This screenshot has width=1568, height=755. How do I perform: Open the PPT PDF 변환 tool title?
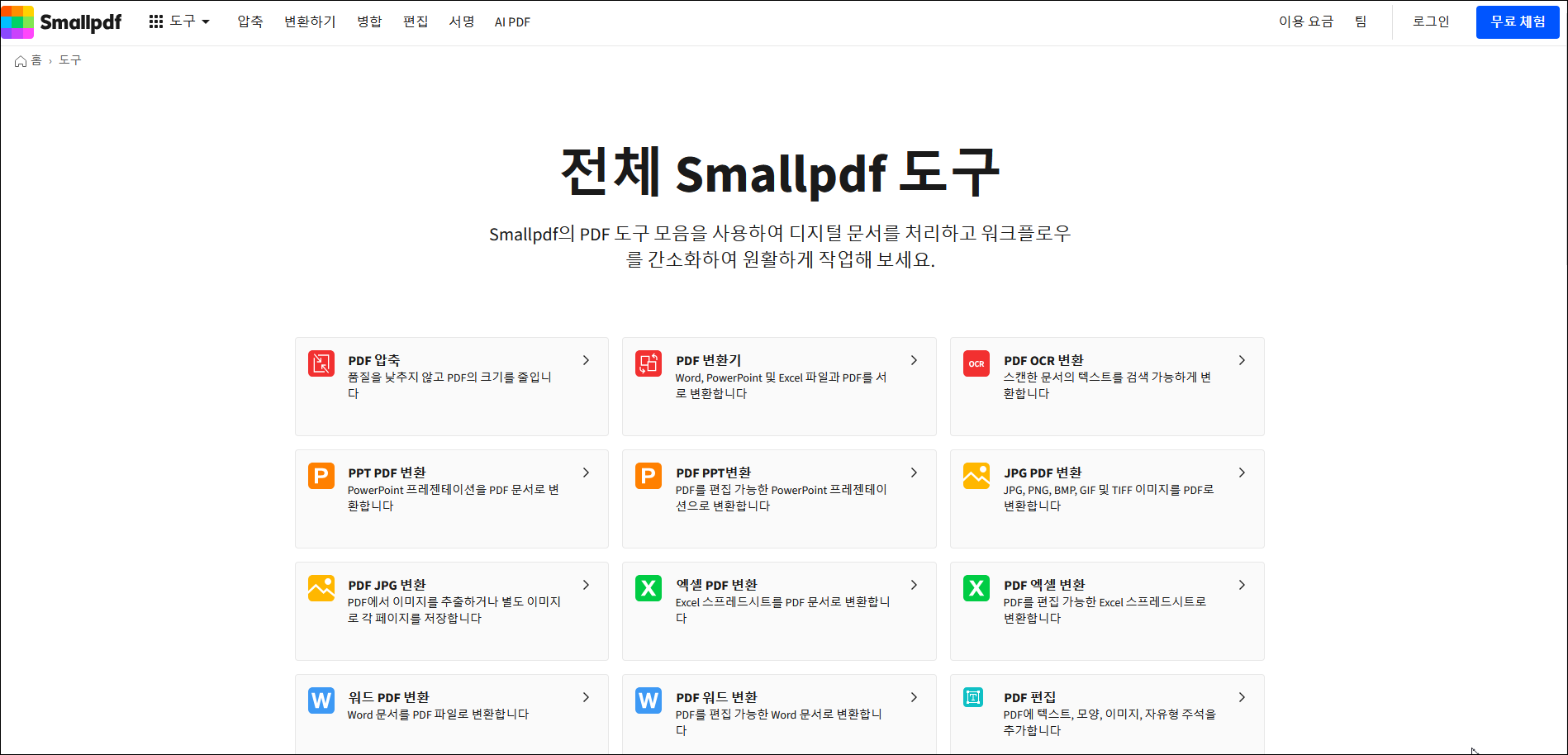[x=387, y=472]
